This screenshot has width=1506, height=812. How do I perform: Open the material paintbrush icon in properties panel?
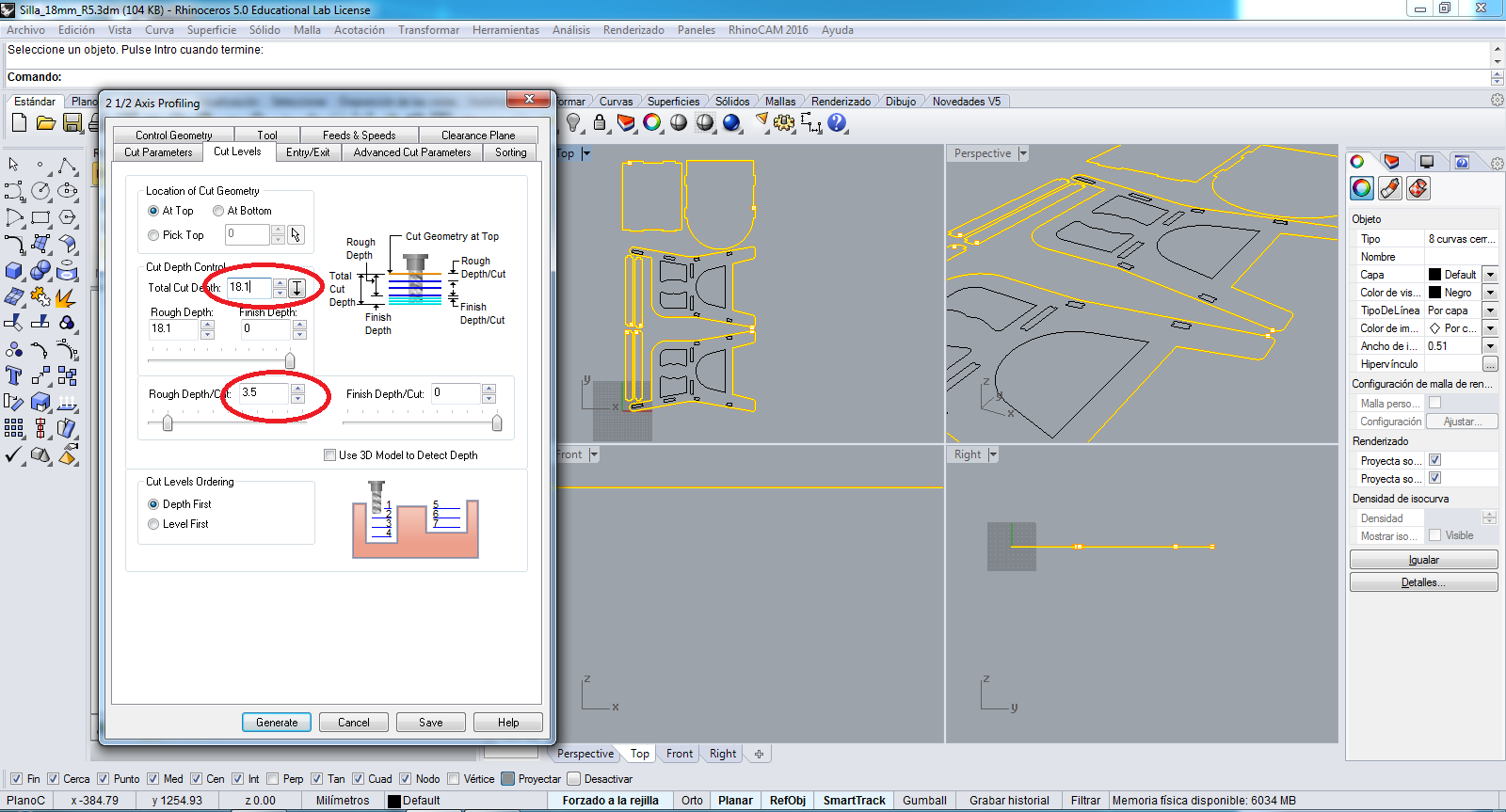point(1390,188)
